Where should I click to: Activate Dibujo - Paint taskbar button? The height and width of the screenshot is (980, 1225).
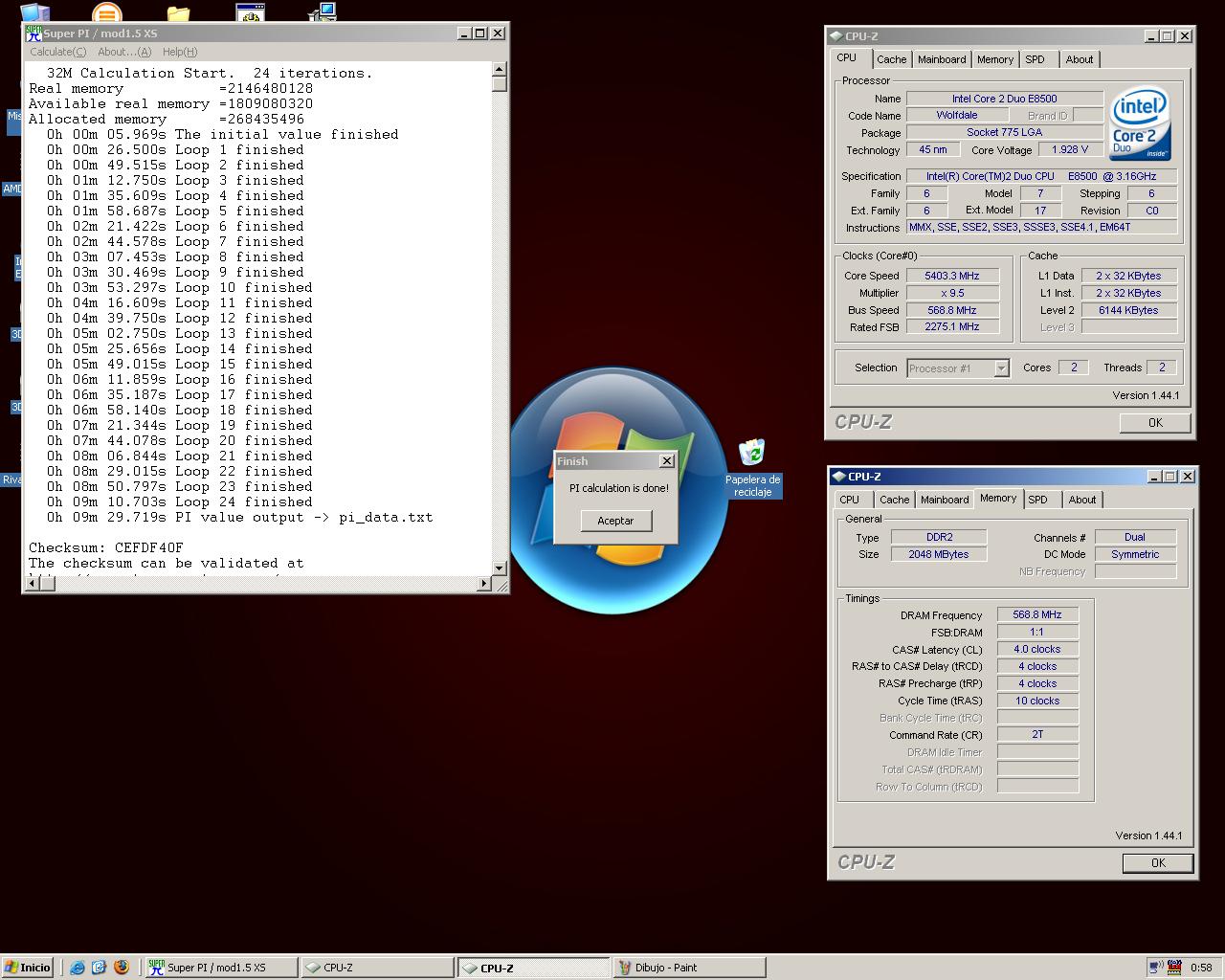(689, 968)
